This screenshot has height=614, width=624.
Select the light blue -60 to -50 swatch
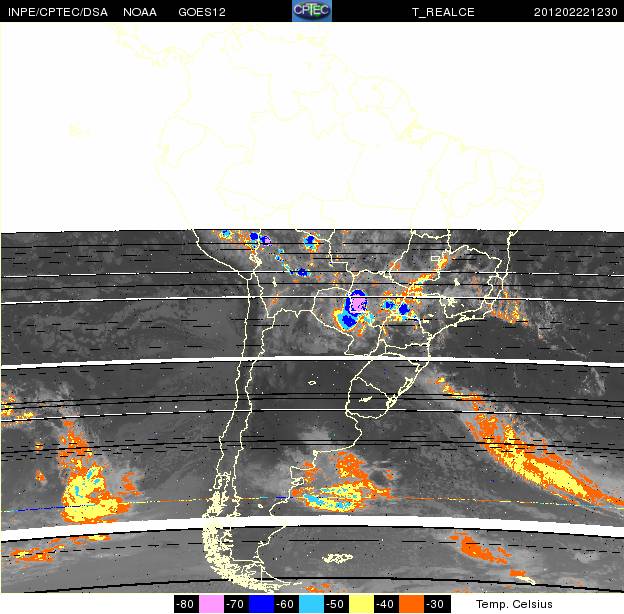311,604
